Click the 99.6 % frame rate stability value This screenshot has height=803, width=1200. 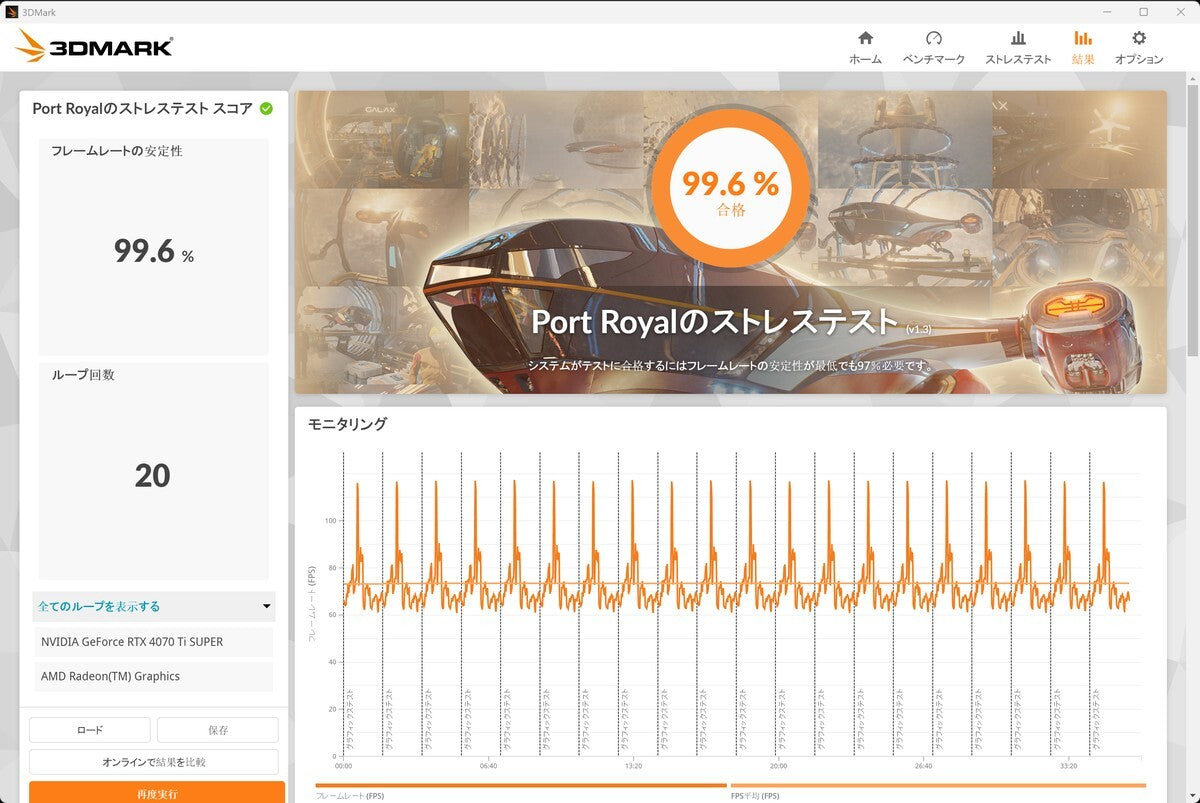point(153,252)
